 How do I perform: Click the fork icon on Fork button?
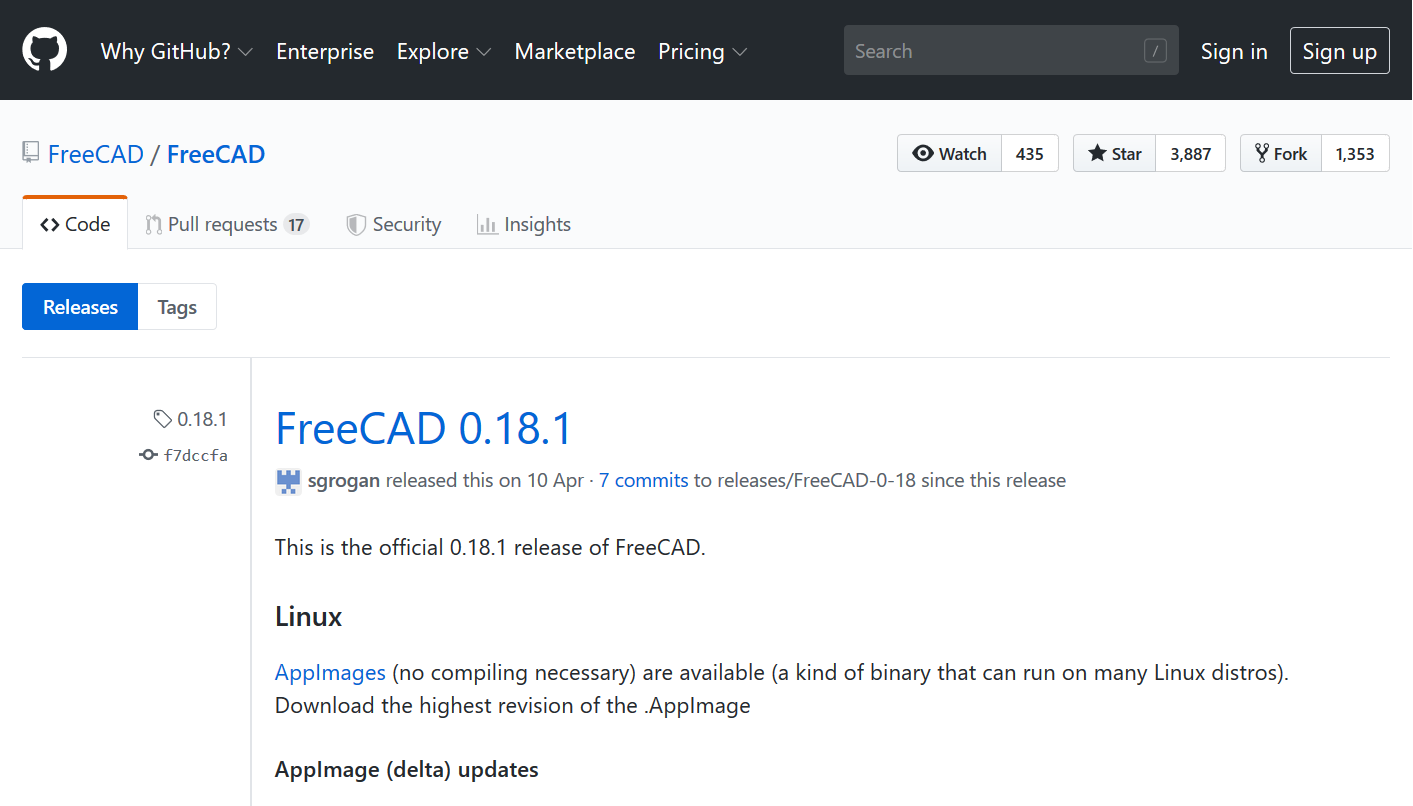[1262, 153]
